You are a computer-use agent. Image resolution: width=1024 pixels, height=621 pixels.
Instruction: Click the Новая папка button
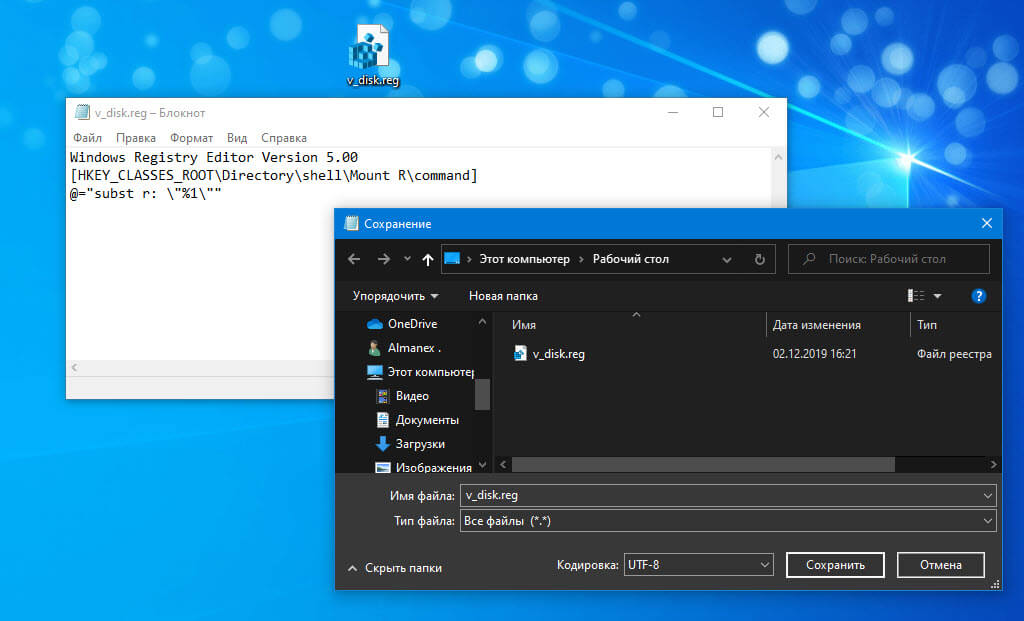(x=504, y=296)
